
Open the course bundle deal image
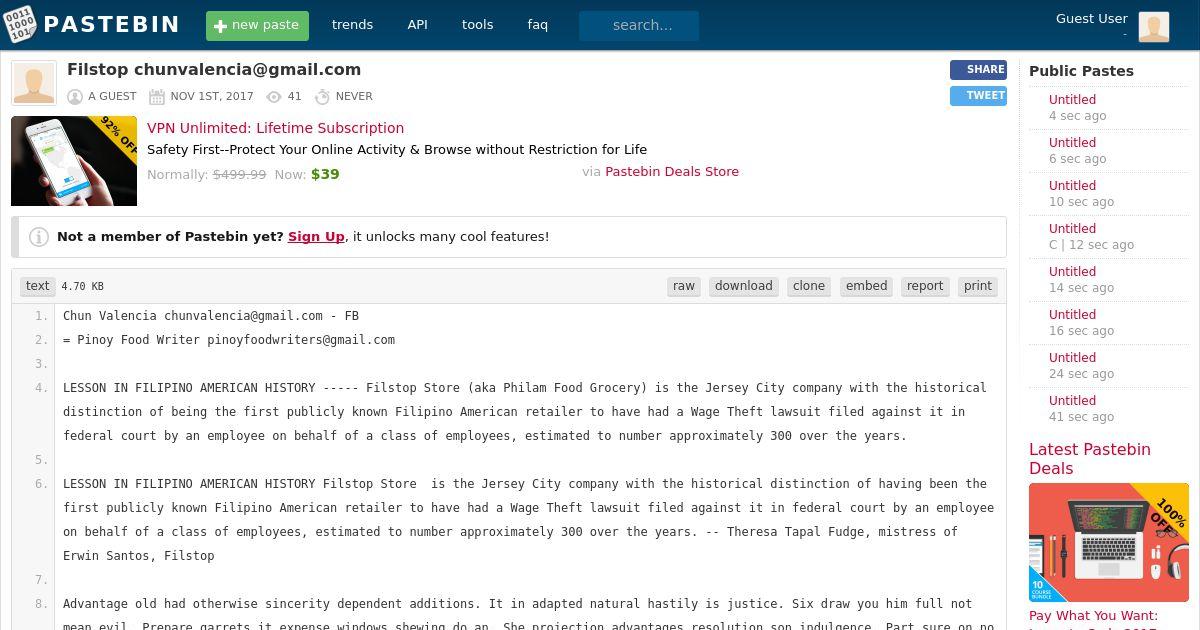1109,543
